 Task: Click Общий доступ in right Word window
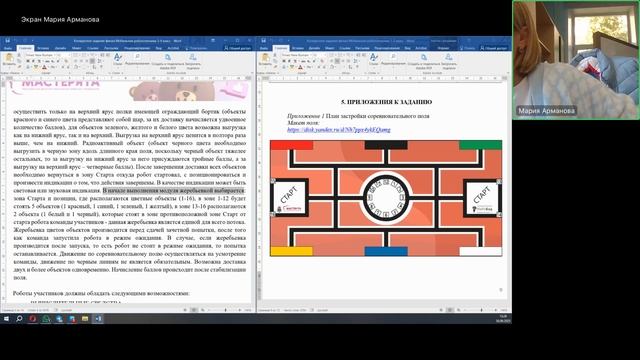click(493, 48)
